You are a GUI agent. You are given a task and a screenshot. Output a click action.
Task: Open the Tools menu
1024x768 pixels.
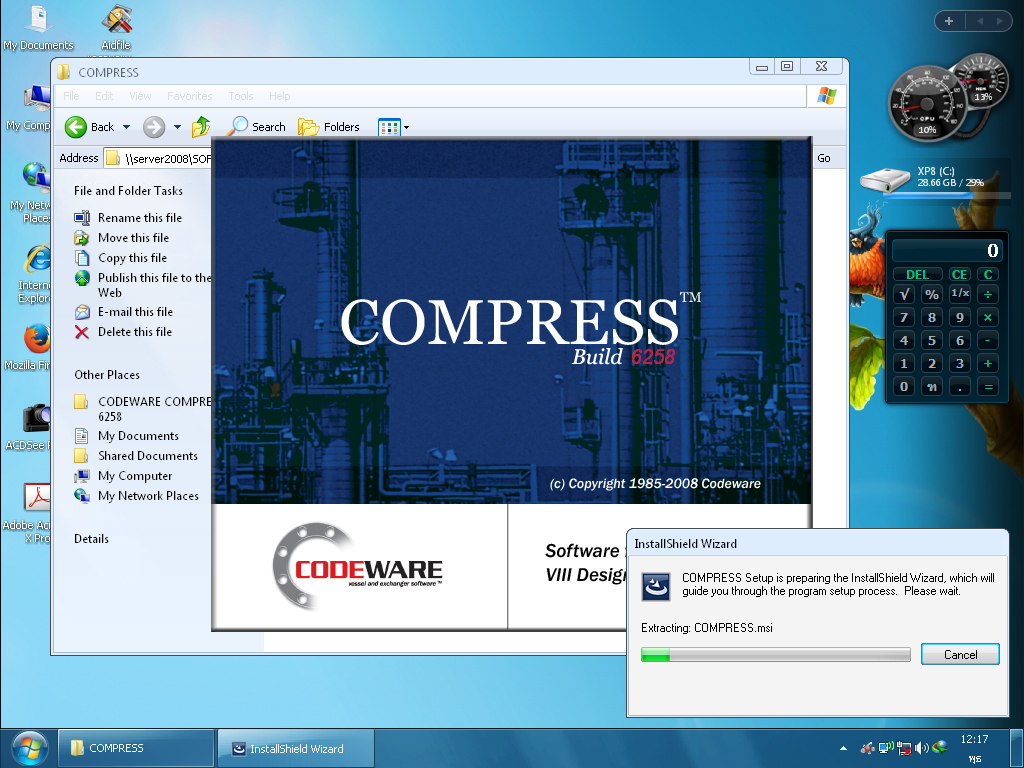point(240,96)
